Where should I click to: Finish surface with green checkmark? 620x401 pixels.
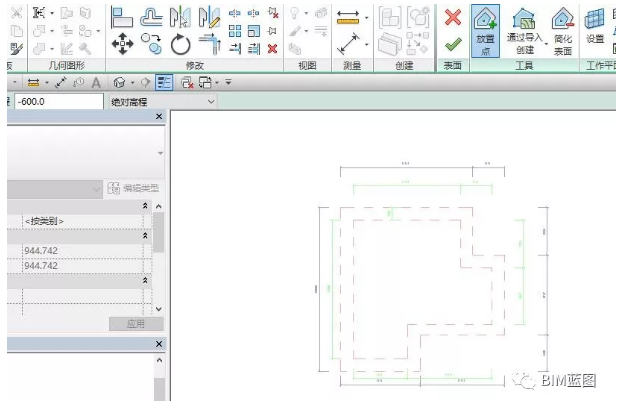453,44
